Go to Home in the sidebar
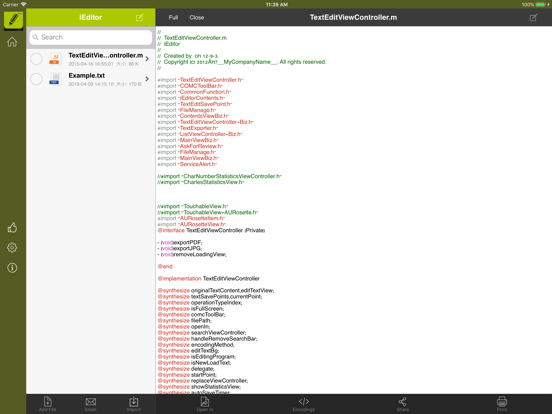The width and height of the screenshot is (552, 414). (x=12, y=42)
